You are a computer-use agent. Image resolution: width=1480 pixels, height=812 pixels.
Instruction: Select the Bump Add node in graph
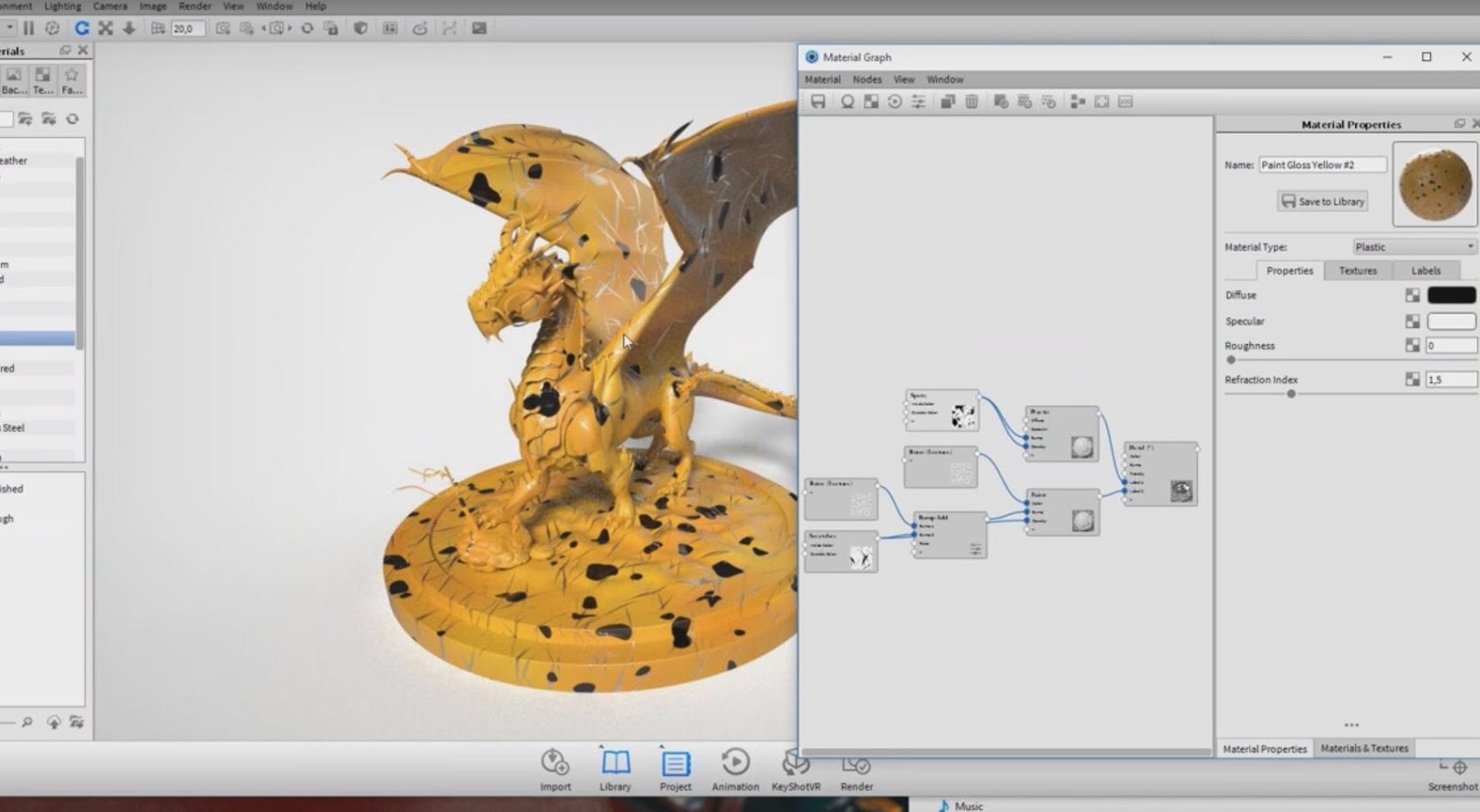pyautogui.click(x=950, y=535)
